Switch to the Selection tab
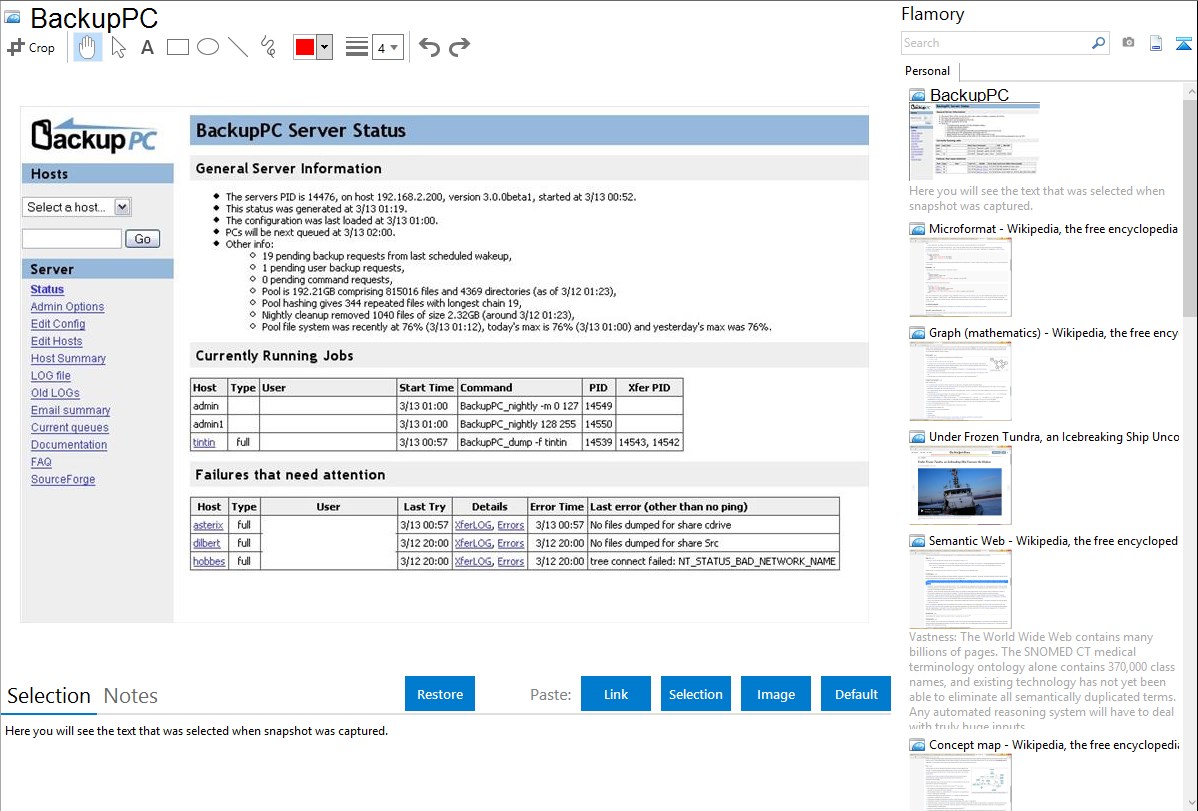This screenshot has width=1198, height=811. 49,696
